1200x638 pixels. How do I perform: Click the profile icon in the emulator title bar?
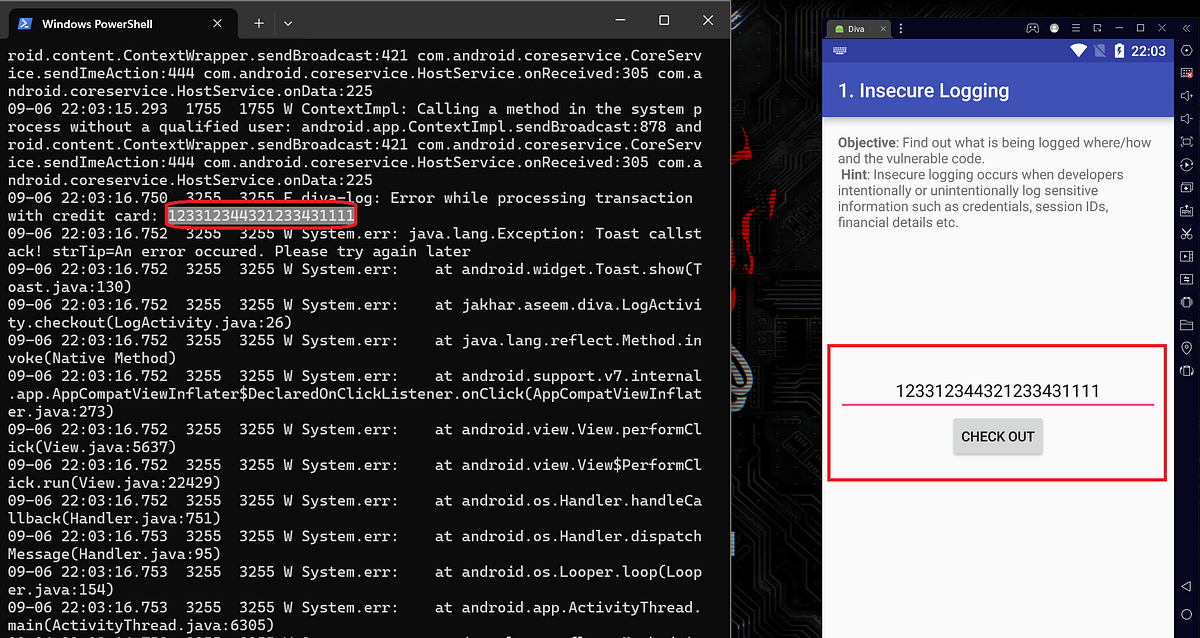click(1054, 28)
